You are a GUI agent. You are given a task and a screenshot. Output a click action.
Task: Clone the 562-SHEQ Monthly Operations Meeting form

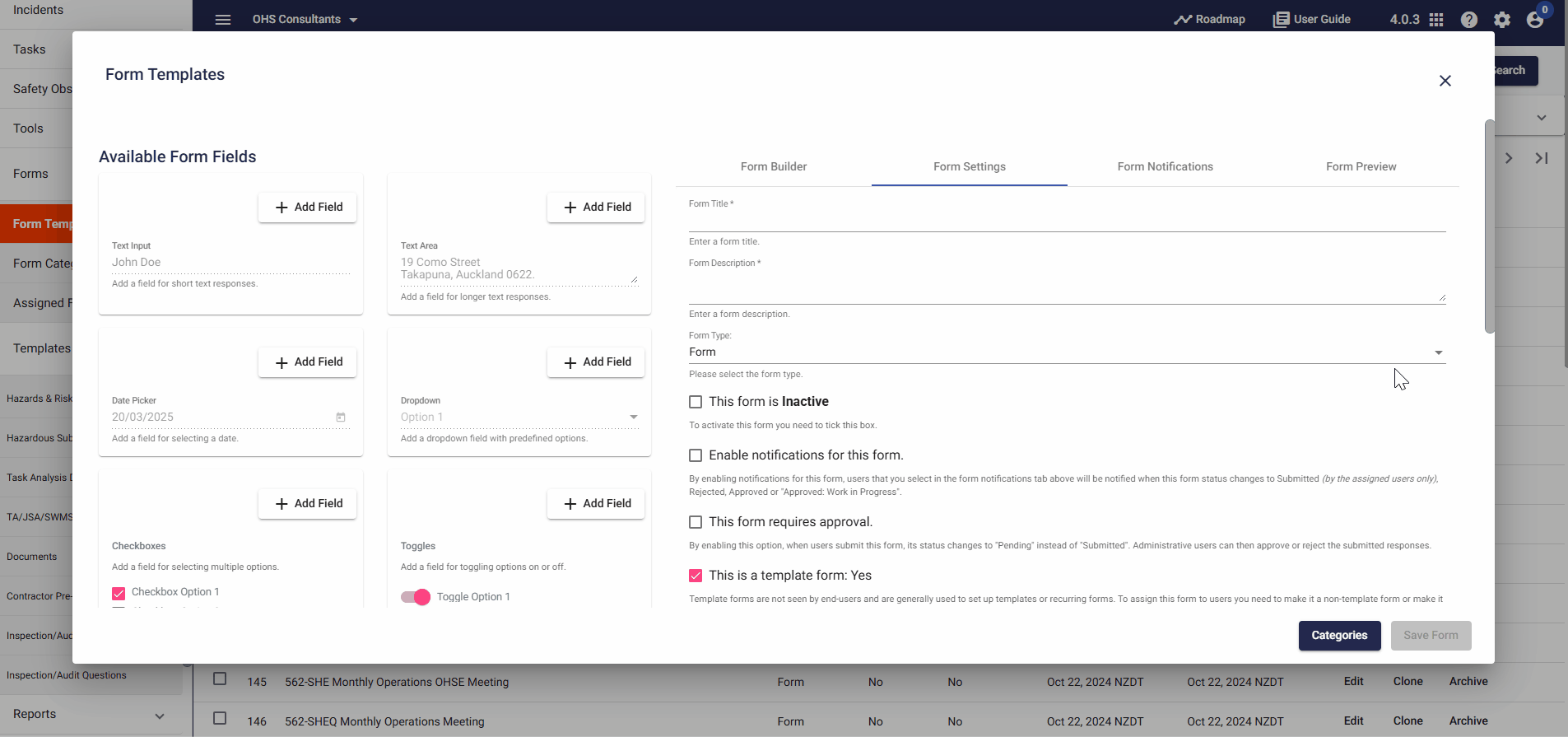[1408, 721]
